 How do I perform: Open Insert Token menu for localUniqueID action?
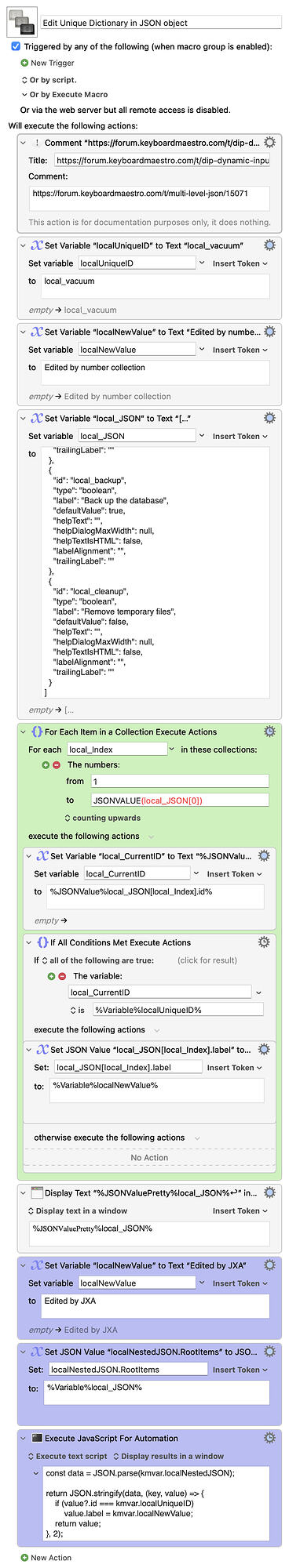click(x=240, y=263)
